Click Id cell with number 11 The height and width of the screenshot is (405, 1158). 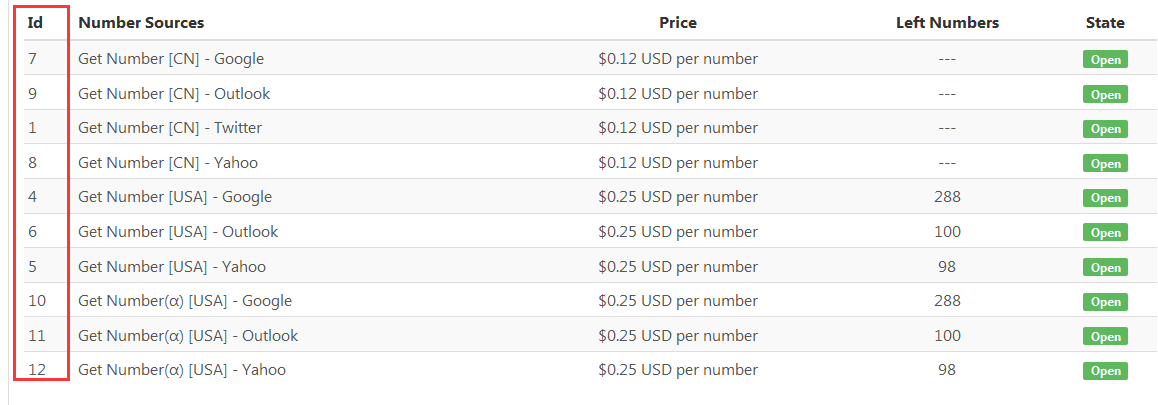(37, 336)
